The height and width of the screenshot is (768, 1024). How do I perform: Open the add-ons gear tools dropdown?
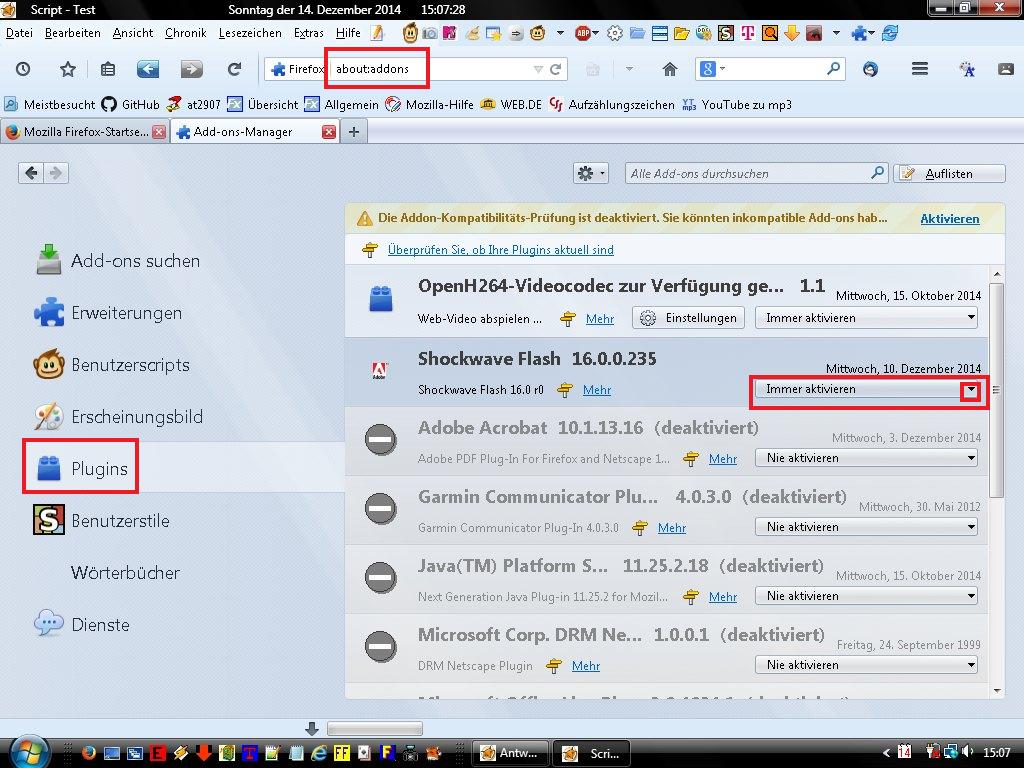pos(591,173)
